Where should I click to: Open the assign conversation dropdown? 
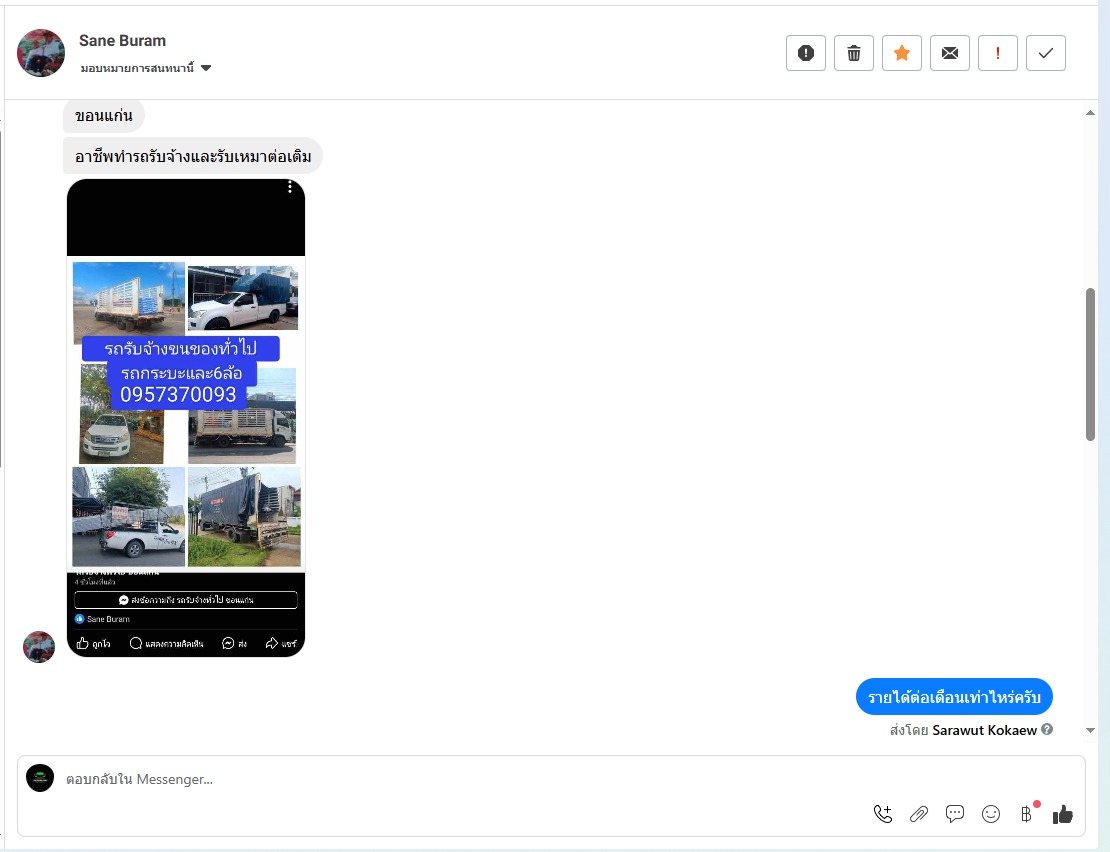[x=146, y=68]
